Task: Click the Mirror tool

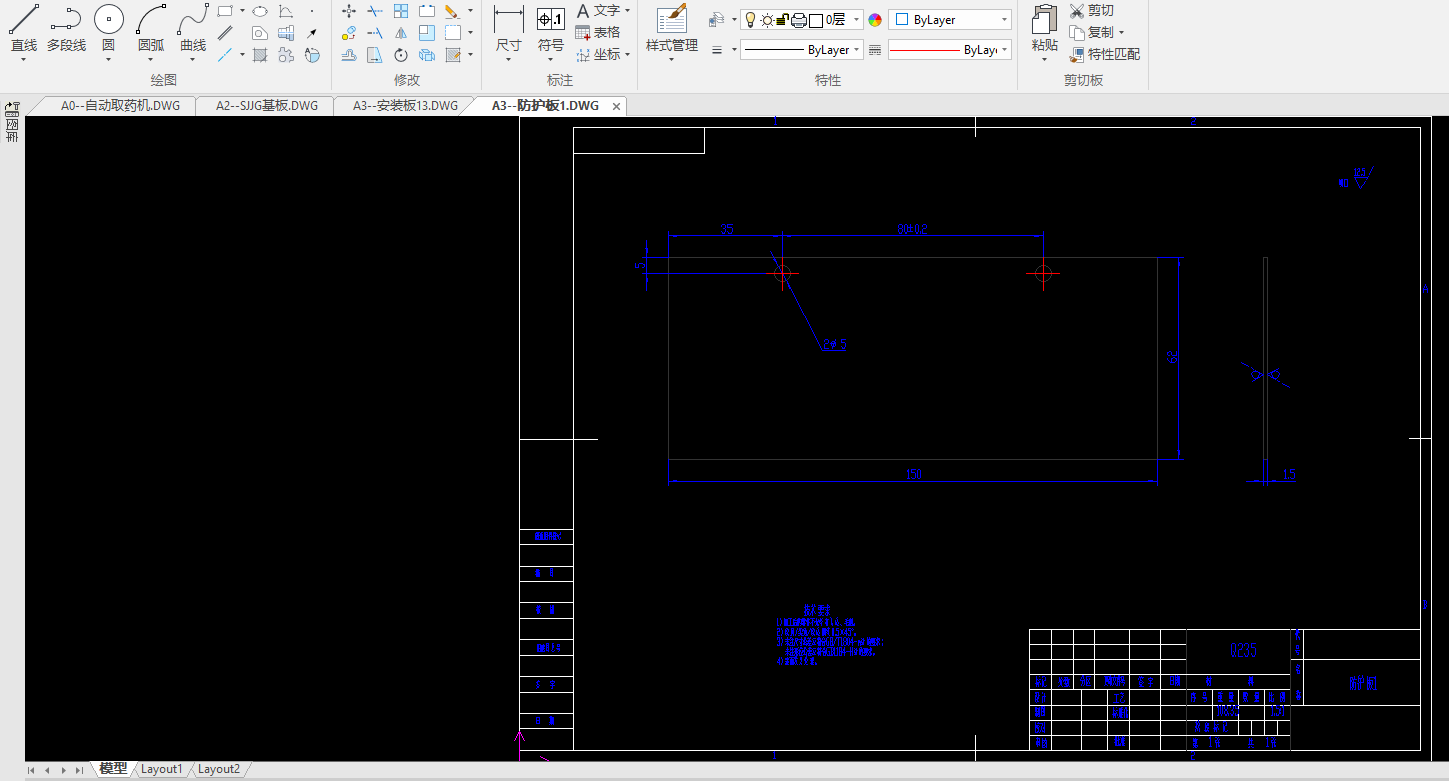Action: [x=400, y=33]
